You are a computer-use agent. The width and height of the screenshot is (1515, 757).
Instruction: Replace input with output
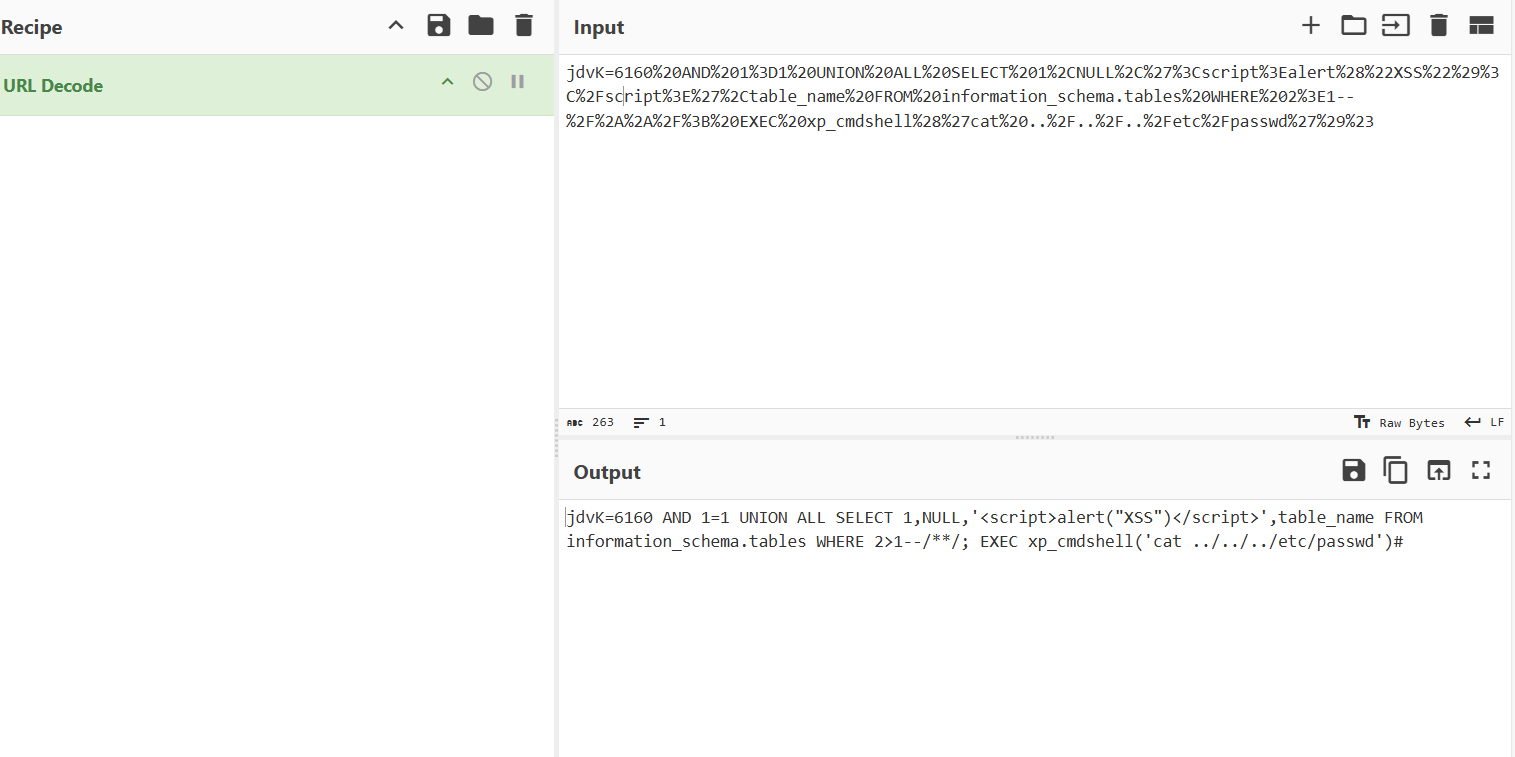(x=1438, y=471)
